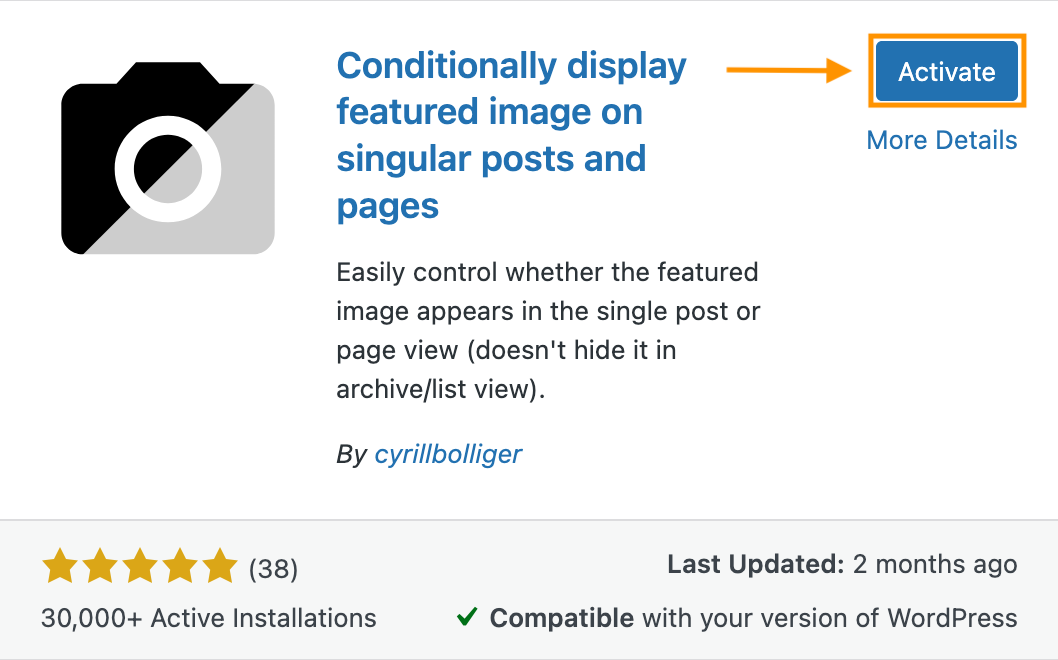Click the camera plugin icon
Screen dimensions: 1058x660
click(x=168, y=157)
